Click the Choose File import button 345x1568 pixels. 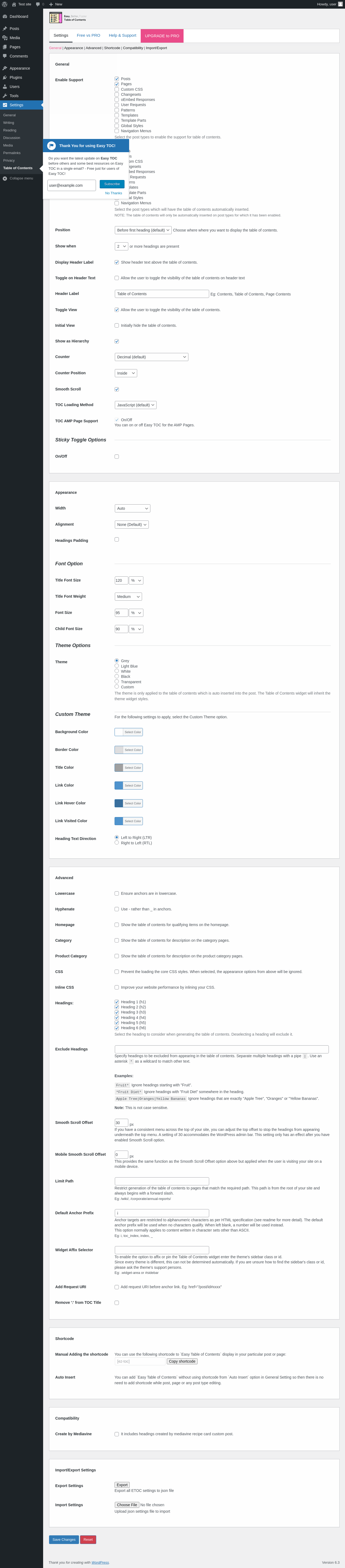point(127,1505)
